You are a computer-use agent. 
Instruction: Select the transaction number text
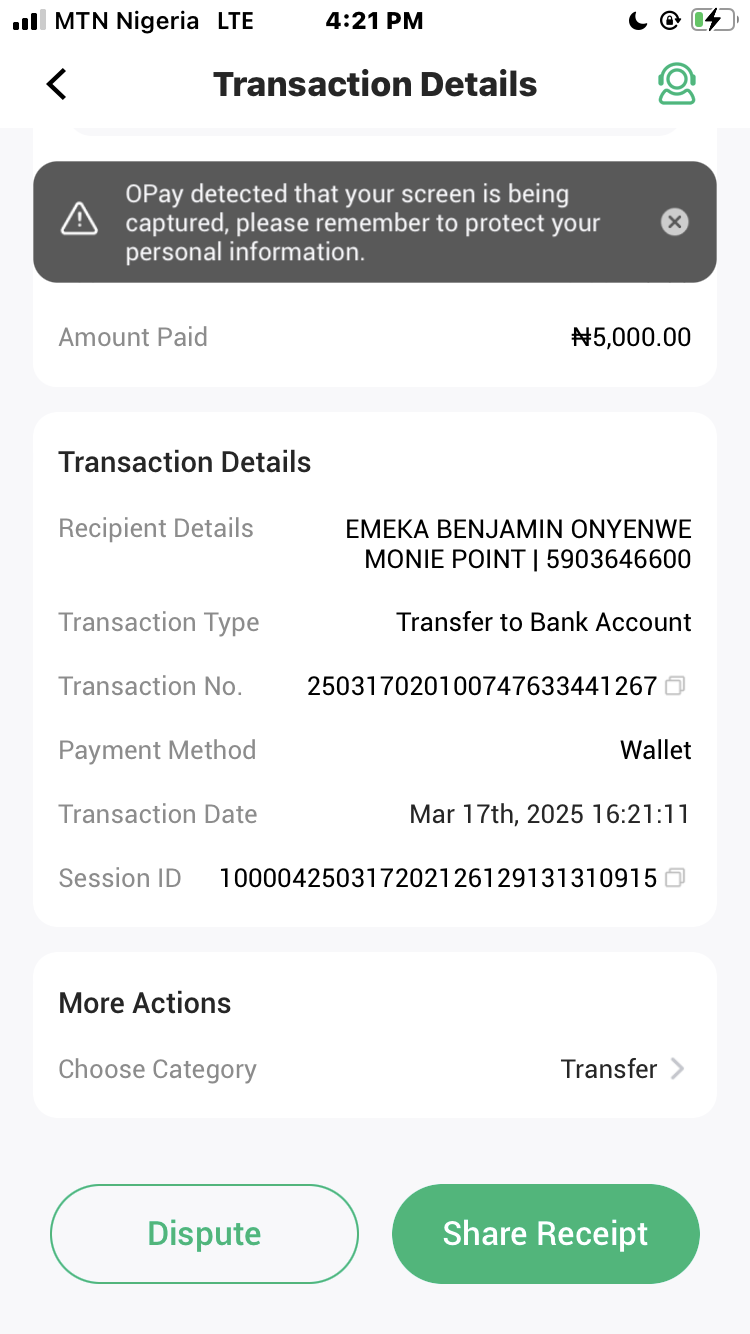pos(482,686)
